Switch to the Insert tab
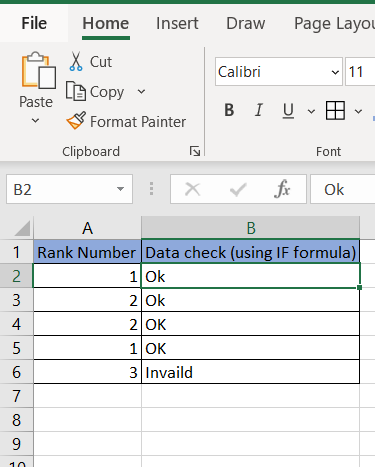The width and height of the screenshot is (375, 467). (177, 24)
